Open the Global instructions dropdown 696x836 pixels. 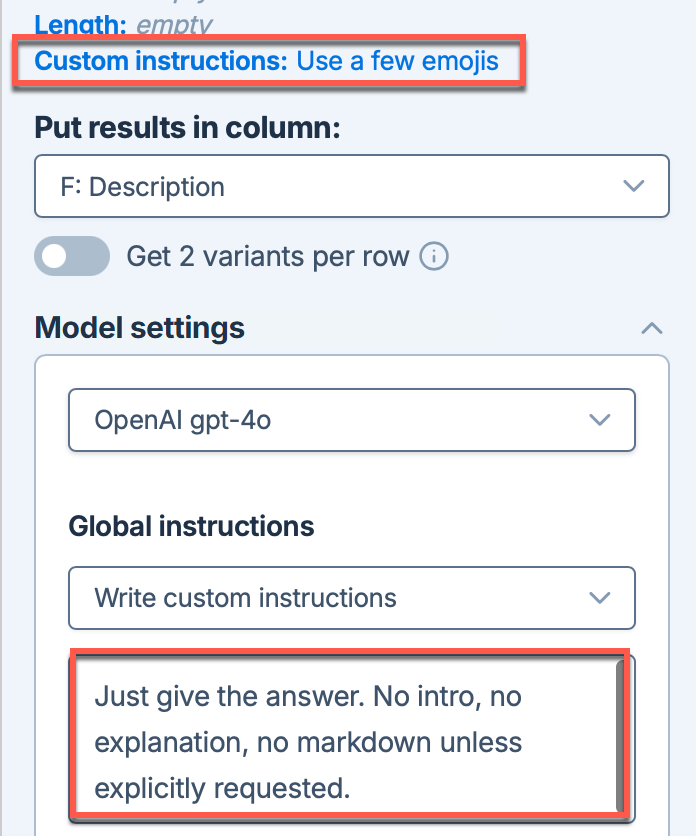pos(350,597)
